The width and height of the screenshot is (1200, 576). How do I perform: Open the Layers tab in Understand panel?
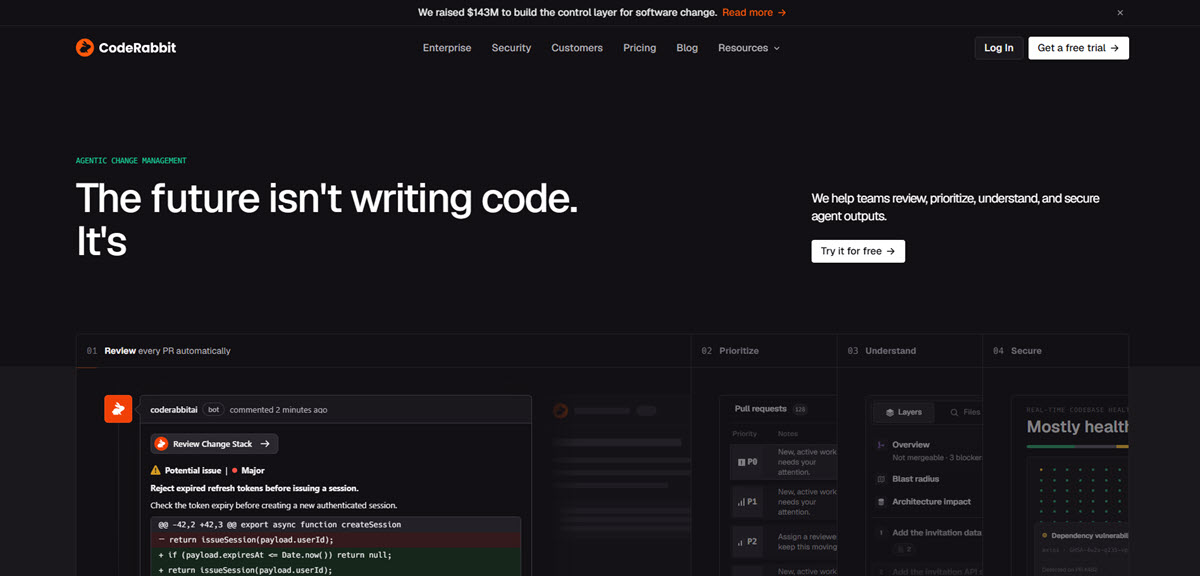click(x=903, y=412)
